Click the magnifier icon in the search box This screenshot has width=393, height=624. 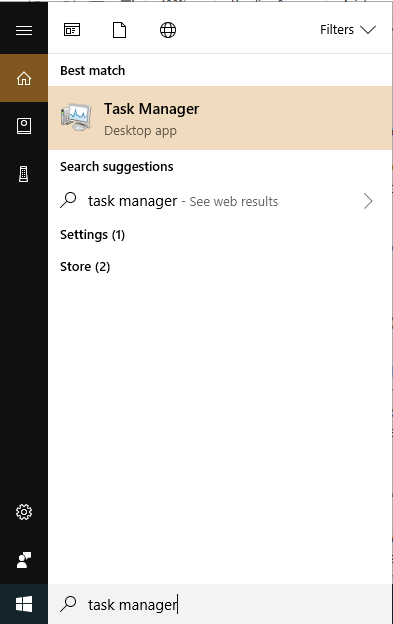tap(68, 603)
